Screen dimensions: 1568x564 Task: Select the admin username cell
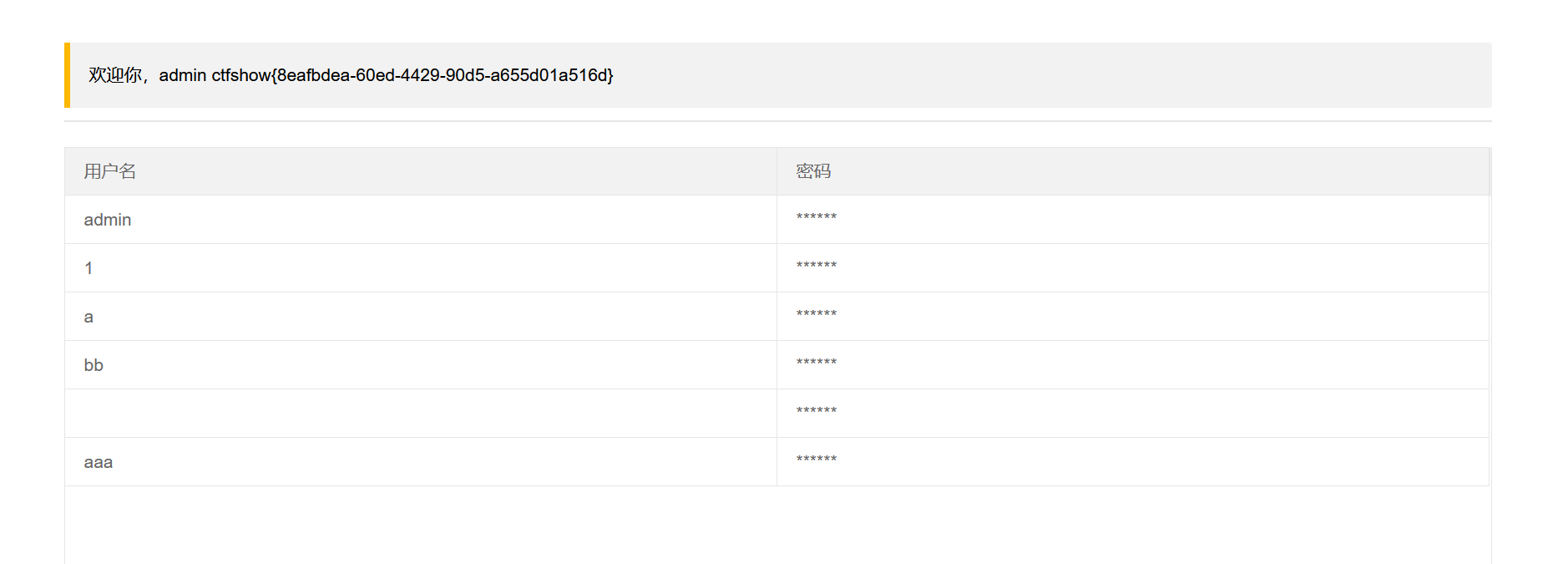coord(108,220)
